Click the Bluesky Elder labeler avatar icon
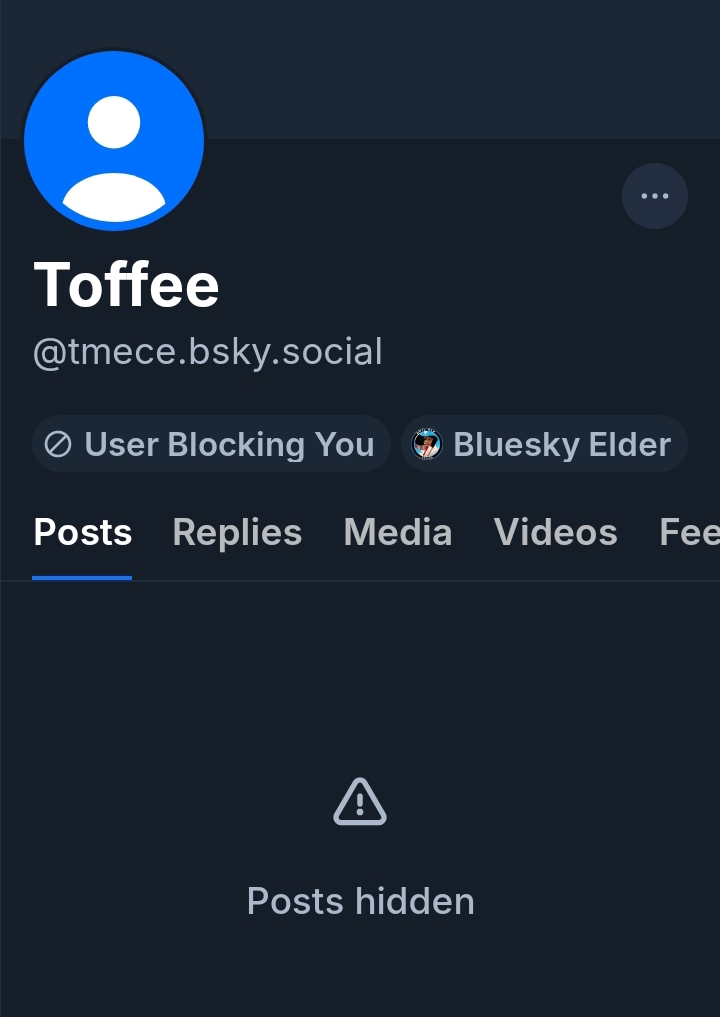 (x=427, y=444)
